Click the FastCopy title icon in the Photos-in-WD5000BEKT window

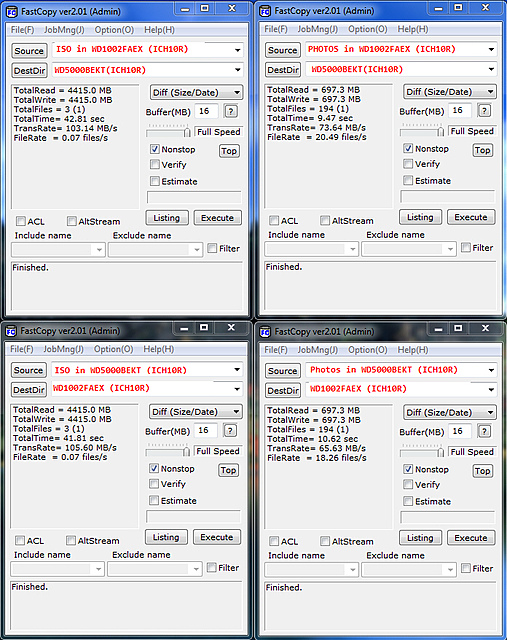click(x=265, y=332)
